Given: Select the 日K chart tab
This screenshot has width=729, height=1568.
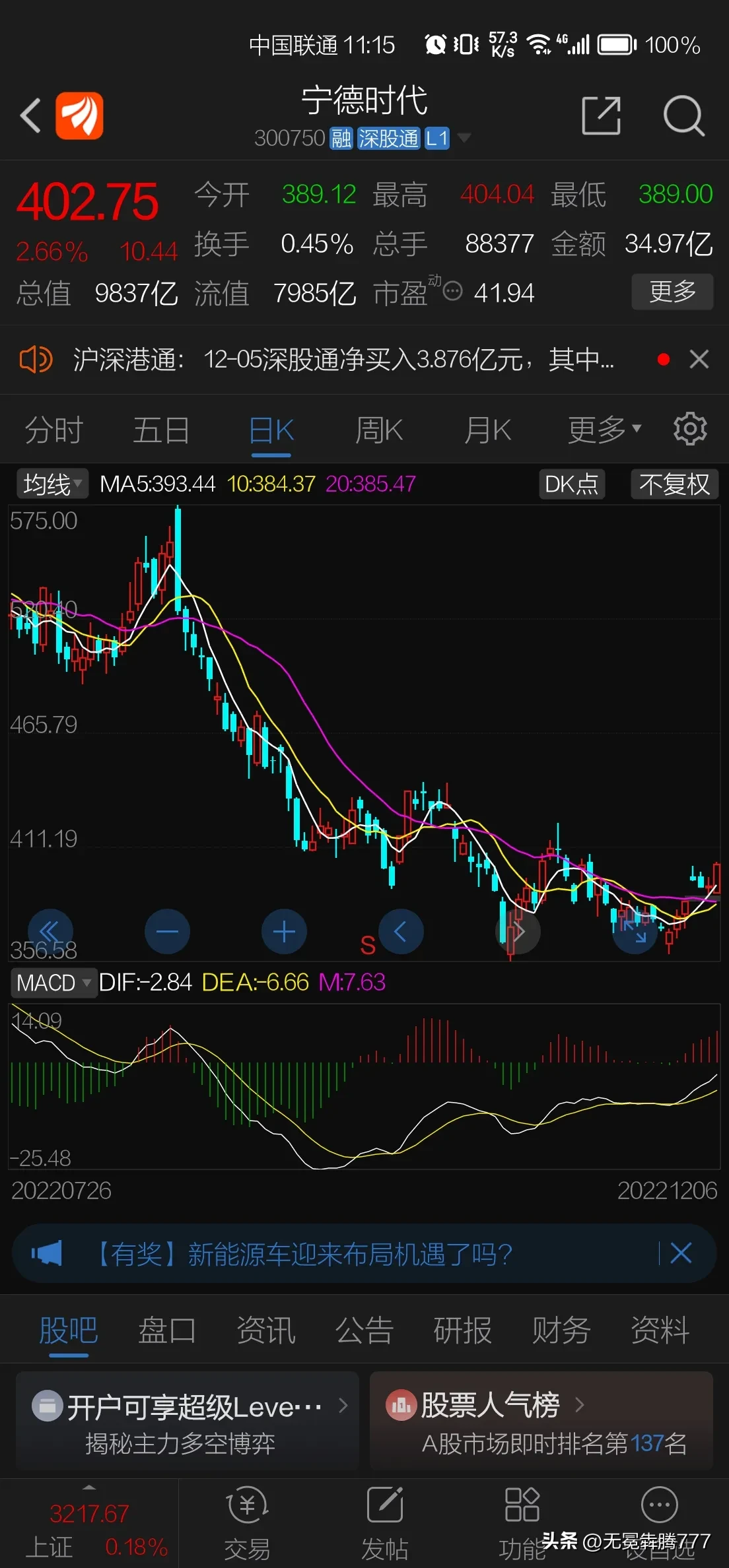Looking at the screenshot, I should [x=271, y=431].
